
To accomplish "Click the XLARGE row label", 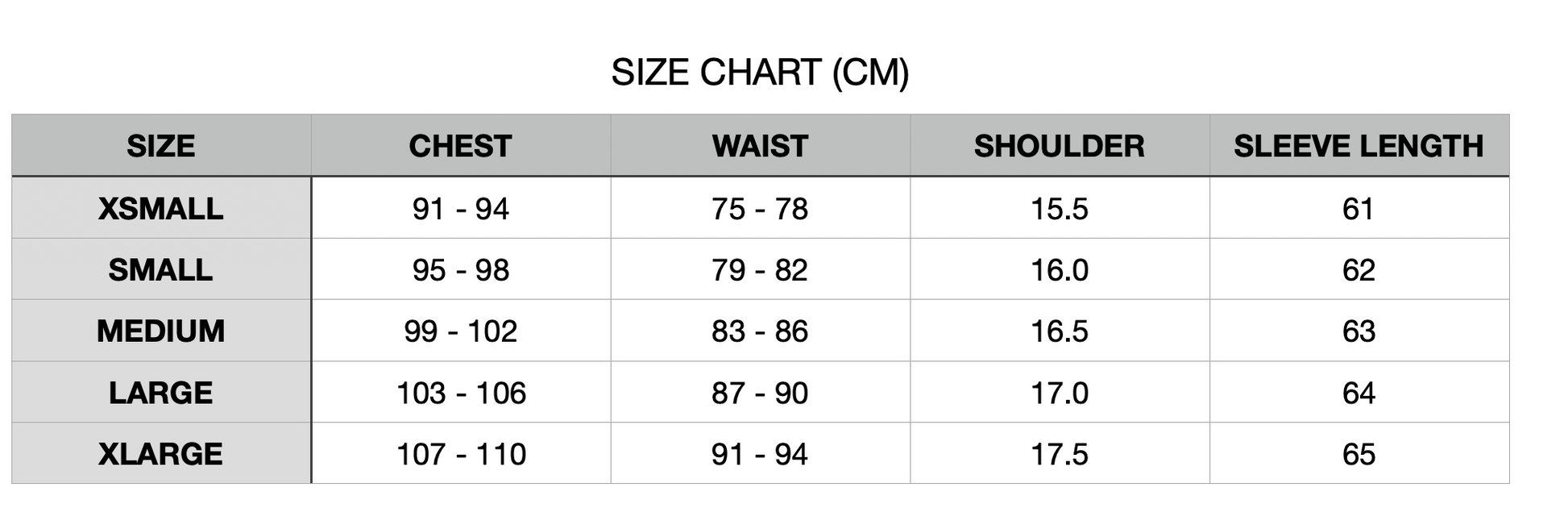I will [161, 454].
